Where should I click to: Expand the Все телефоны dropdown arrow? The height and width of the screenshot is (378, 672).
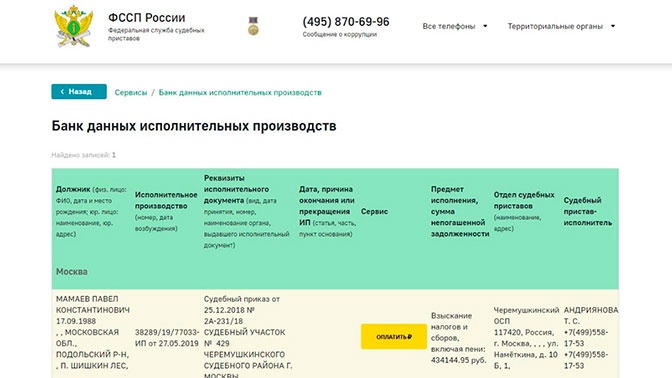coord(485,26)
